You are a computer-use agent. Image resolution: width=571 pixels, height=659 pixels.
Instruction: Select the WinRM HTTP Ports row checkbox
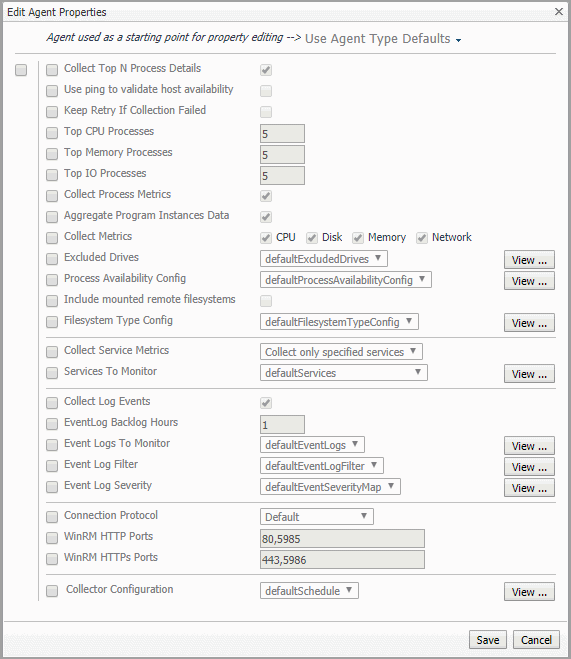(52, 538)
